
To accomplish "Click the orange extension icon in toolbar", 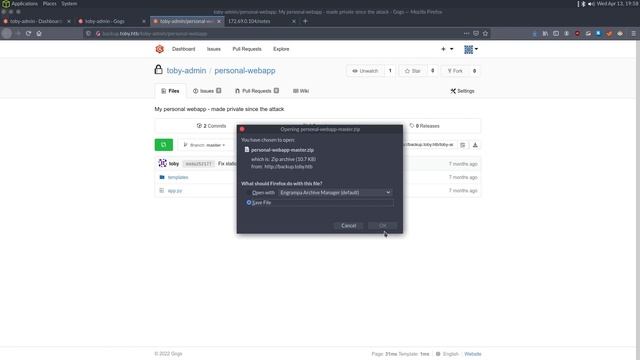I will point(609,33).
